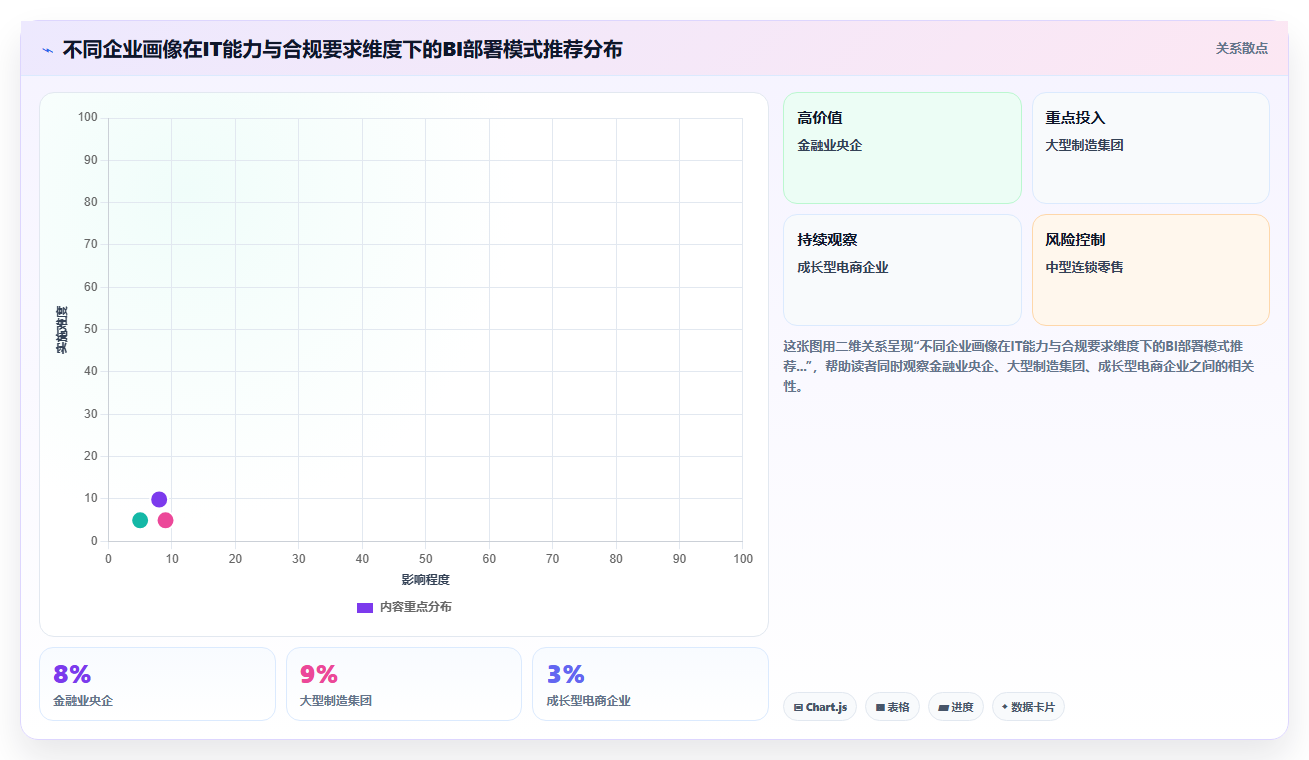This screenshot has height=760, width=1309.
Task: Open the 风险控制 中型连锁零售 card
Action: [x=1151, y=270]
